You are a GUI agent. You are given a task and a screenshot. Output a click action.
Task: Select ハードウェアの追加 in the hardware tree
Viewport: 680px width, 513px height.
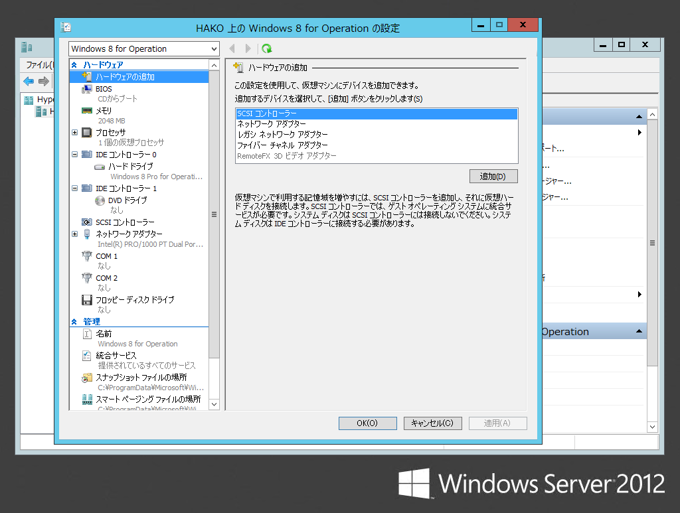click(x=139, y=77)
